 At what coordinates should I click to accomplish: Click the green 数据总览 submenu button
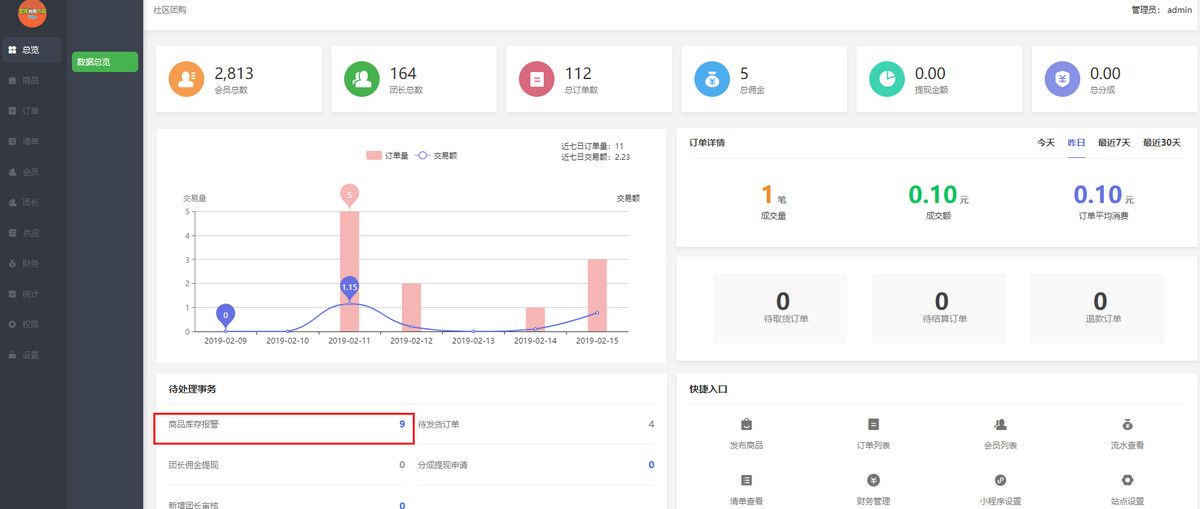[104, 62]
